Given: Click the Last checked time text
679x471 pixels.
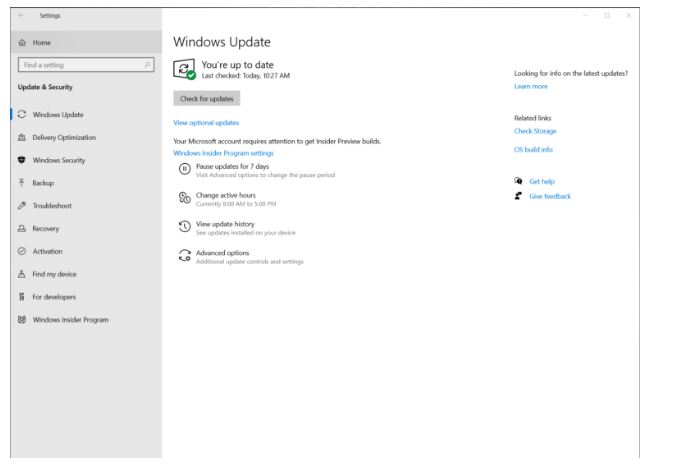Looking at the screenshot, I should pyautogui.click(x=246, y=75).
